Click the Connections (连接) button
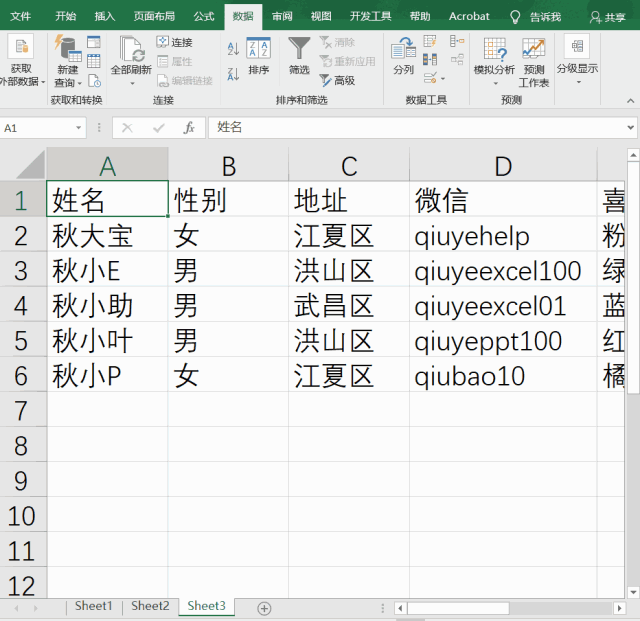Viewport: 640px width, 621px height. coord(175,43)
